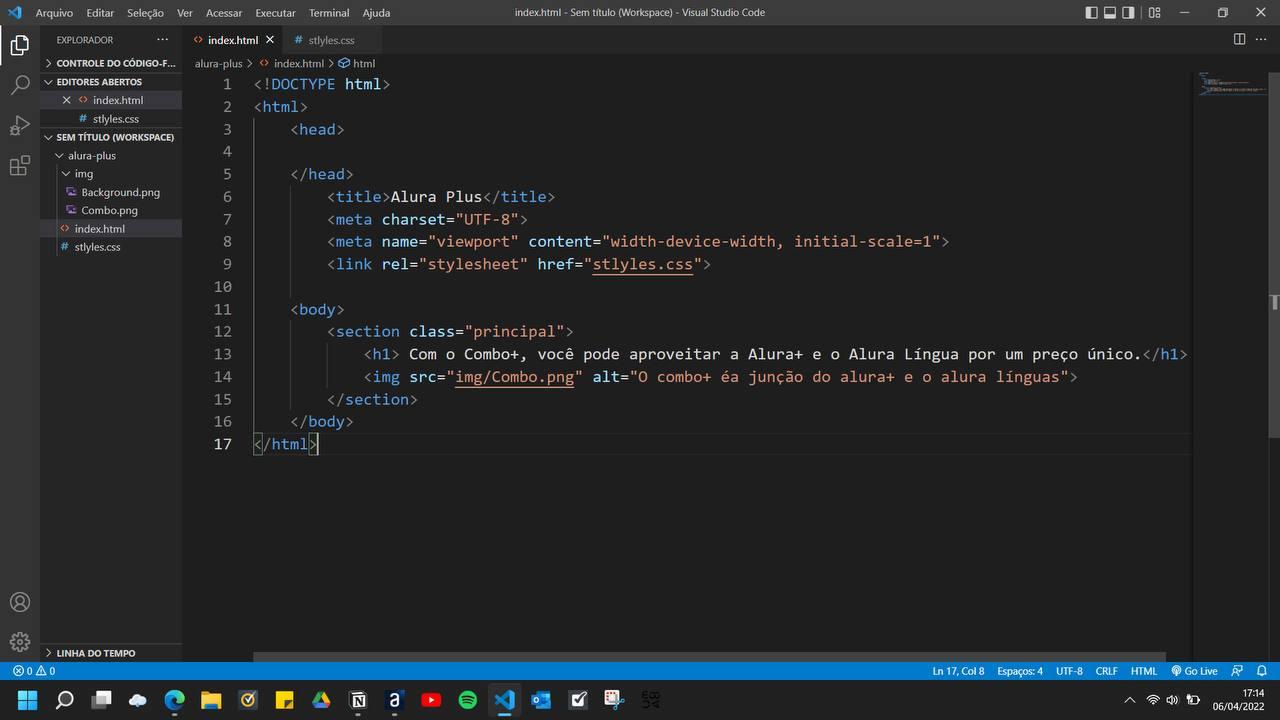Viewport: 1280px width, 720px height.
Task: Open Spotify from the taskbar
Action: coord(467,700)
